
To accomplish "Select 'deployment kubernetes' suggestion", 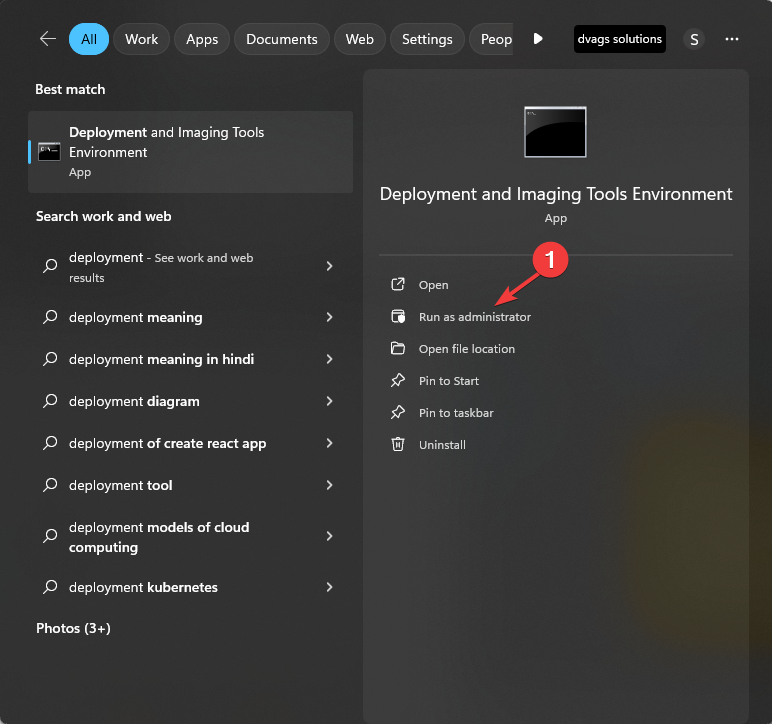I will point(191,587).
